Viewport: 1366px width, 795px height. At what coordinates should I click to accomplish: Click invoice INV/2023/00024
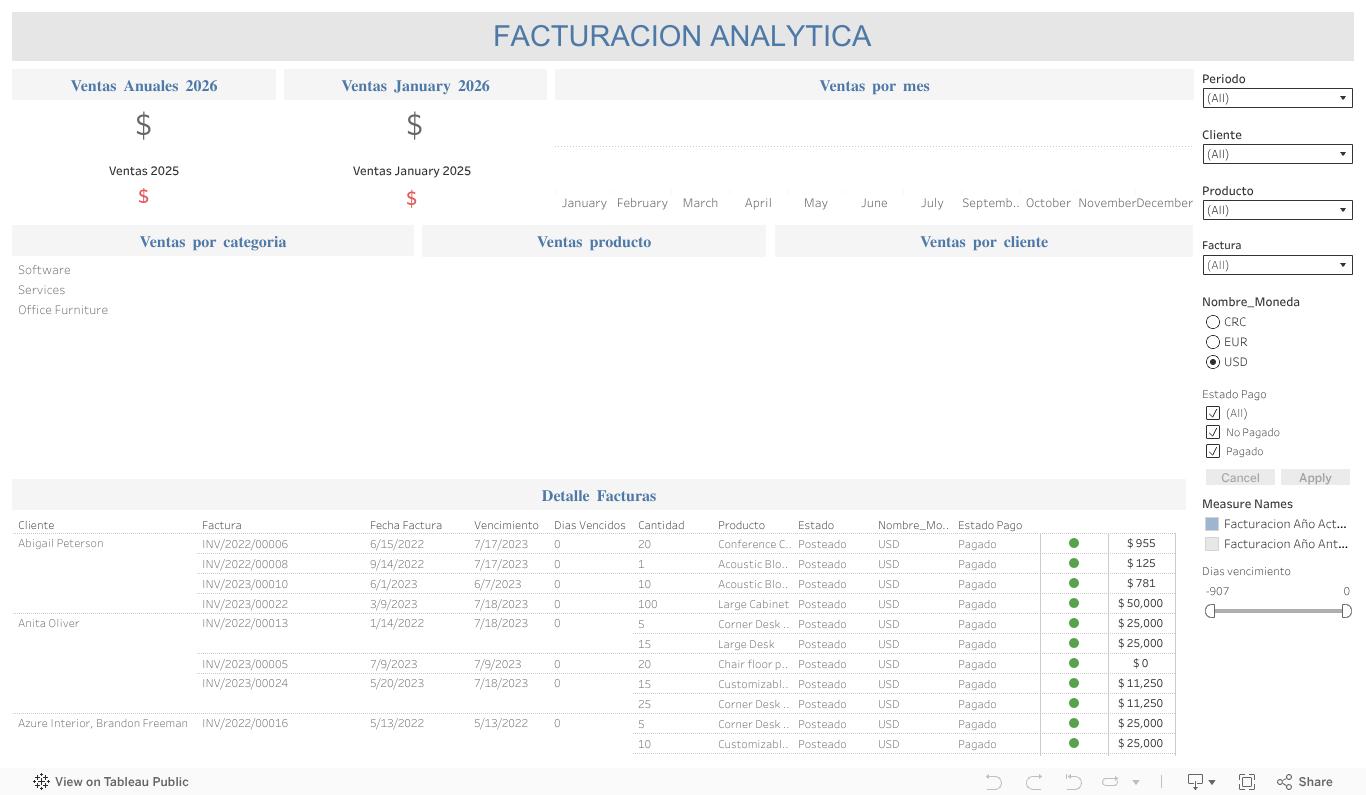coord(245,684)
